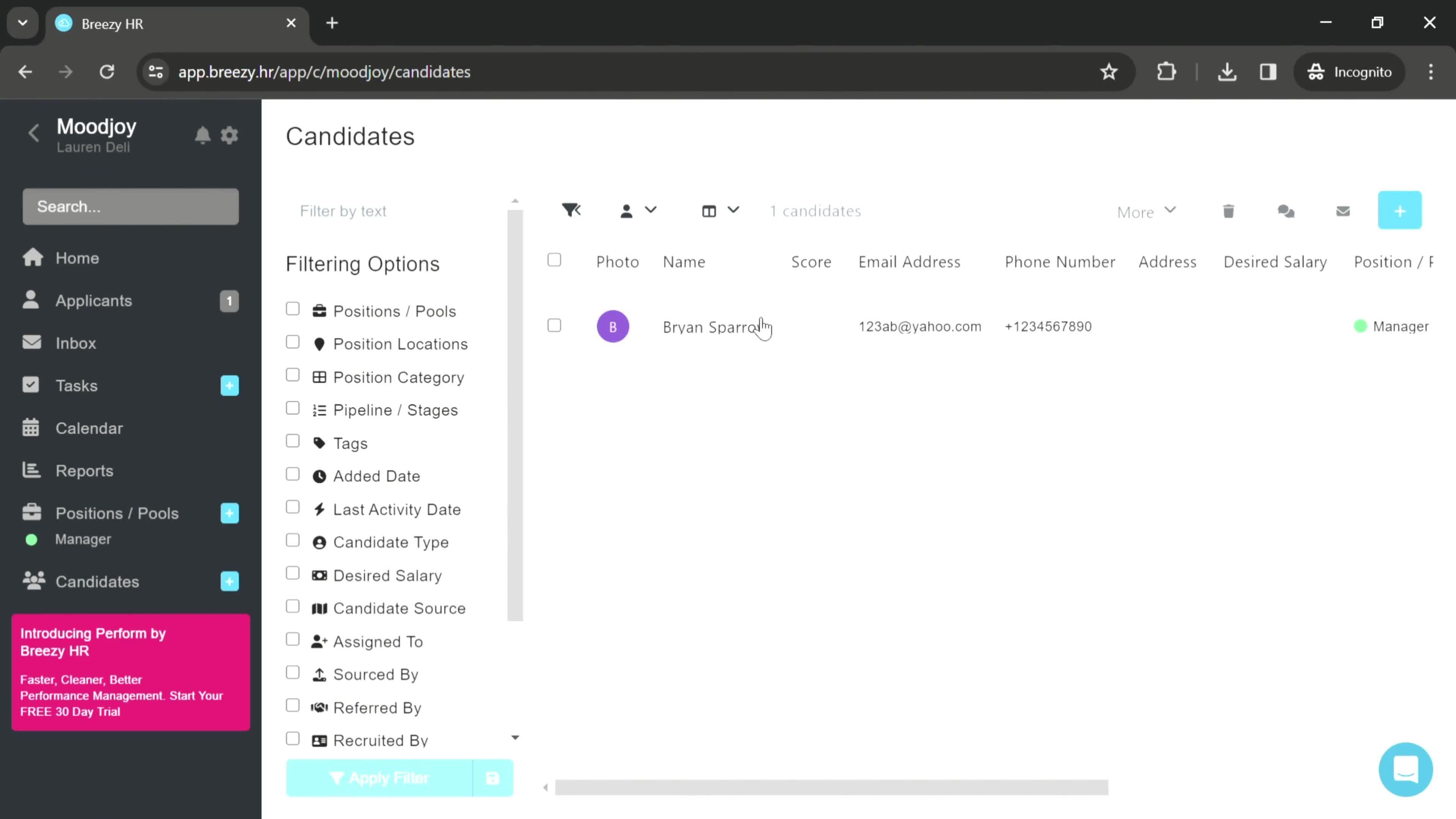Navigate to the Applicants section

(x=92, y=300)
